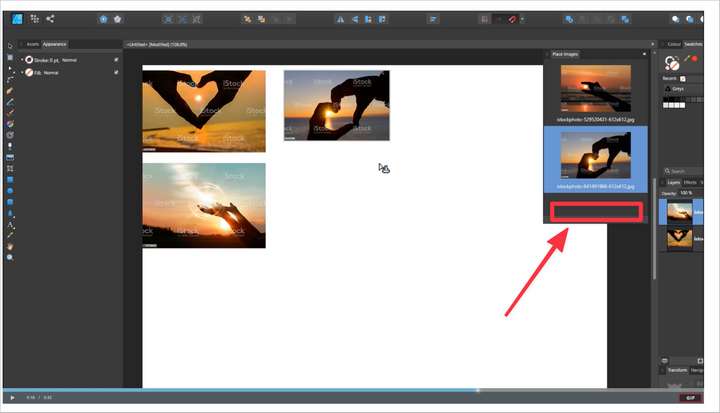The width and height of the screenshot is (720, 413).
Task: Click the fill/stroke colour selector circles
Action: click(x=671, y=63)
